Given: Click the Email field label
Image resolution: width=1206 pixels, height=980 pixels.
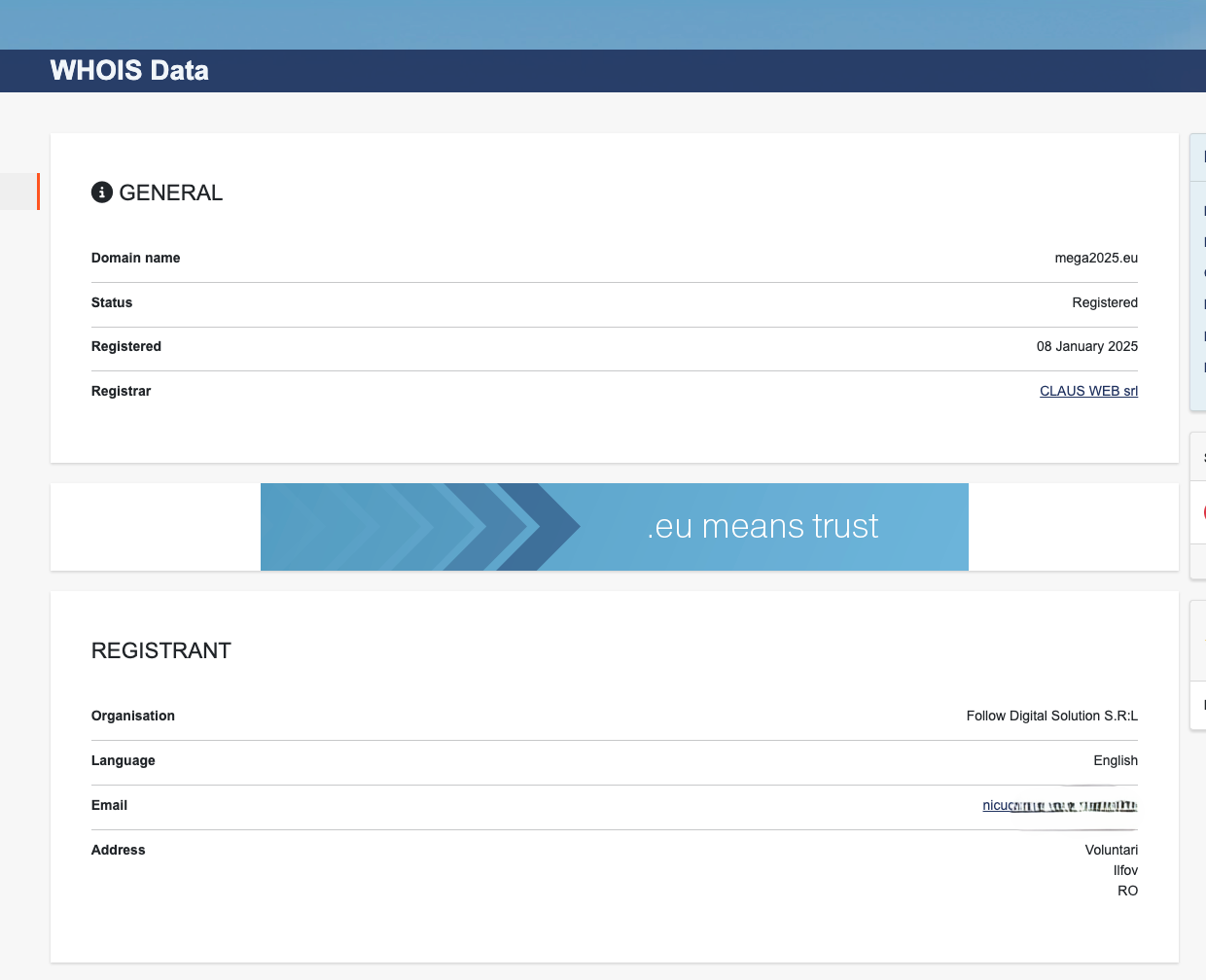Looking at the screenshot, I should 109,805.
